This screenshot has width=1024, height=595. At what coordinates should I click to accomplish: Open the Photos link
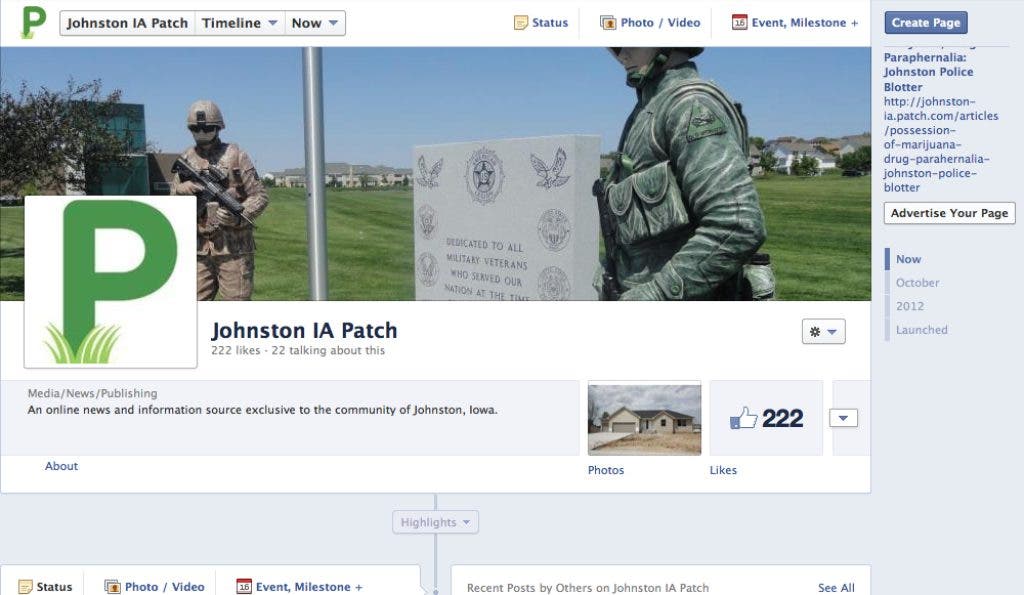[x=605, y=470]
